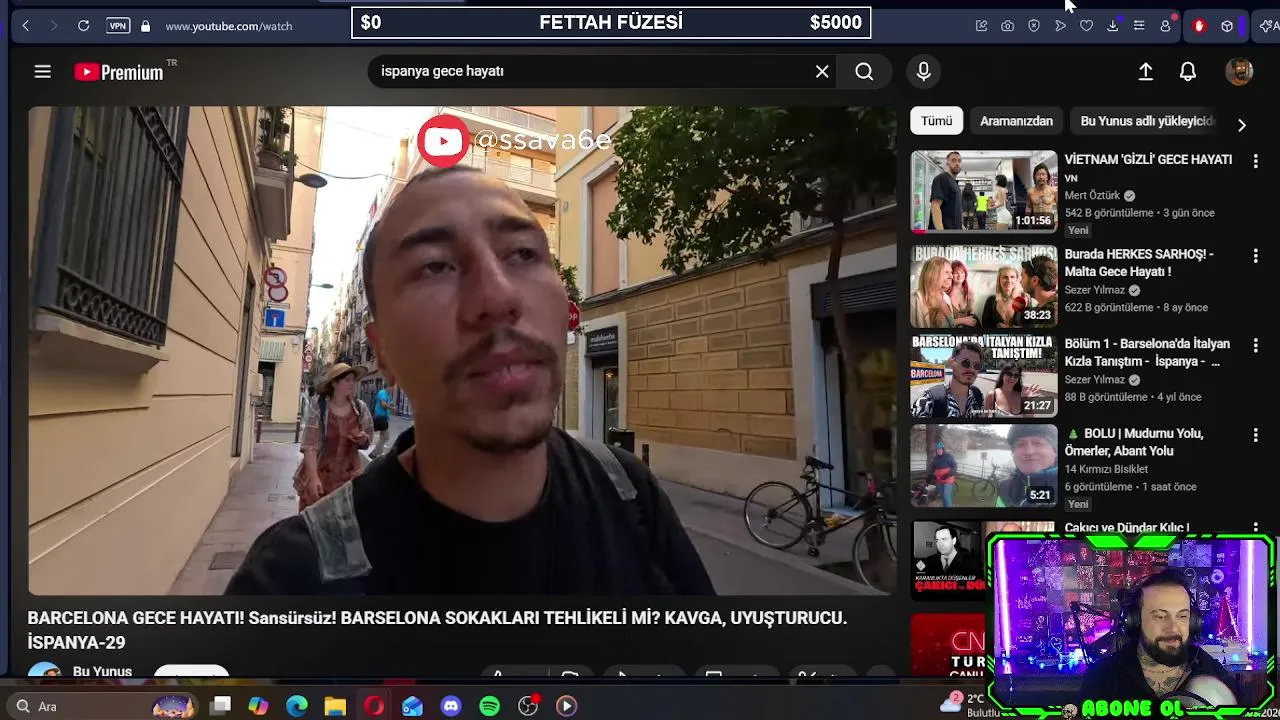Open browser downloads icon
This screenshot has height=720, width=1280.
[1112, 26]
